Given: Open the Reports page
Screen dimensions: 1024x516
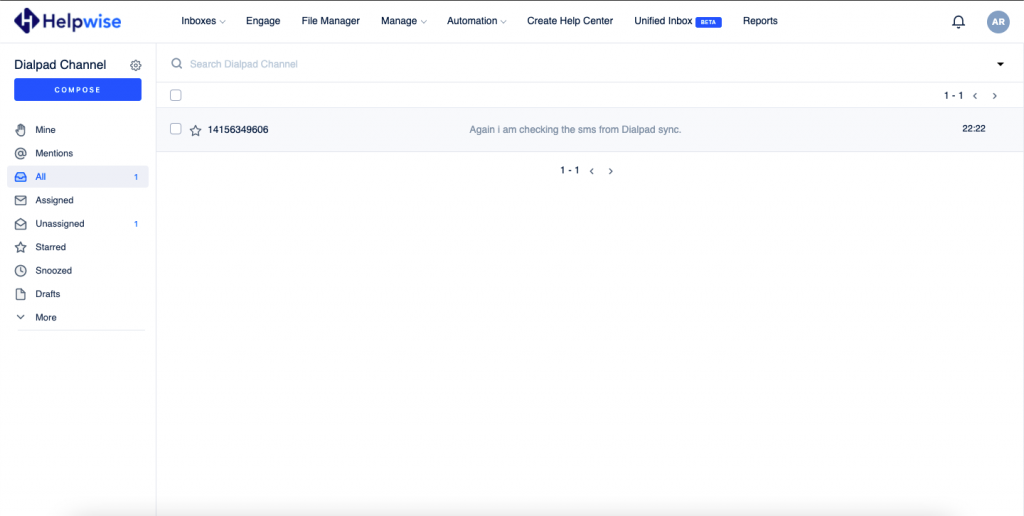Looking at the screenshot, I should [x=760, y=21].
